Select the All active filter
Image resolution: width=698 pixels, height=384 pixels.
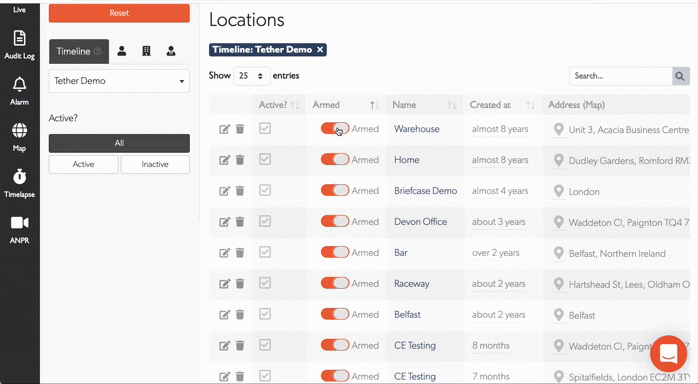[x=119, y=143]
